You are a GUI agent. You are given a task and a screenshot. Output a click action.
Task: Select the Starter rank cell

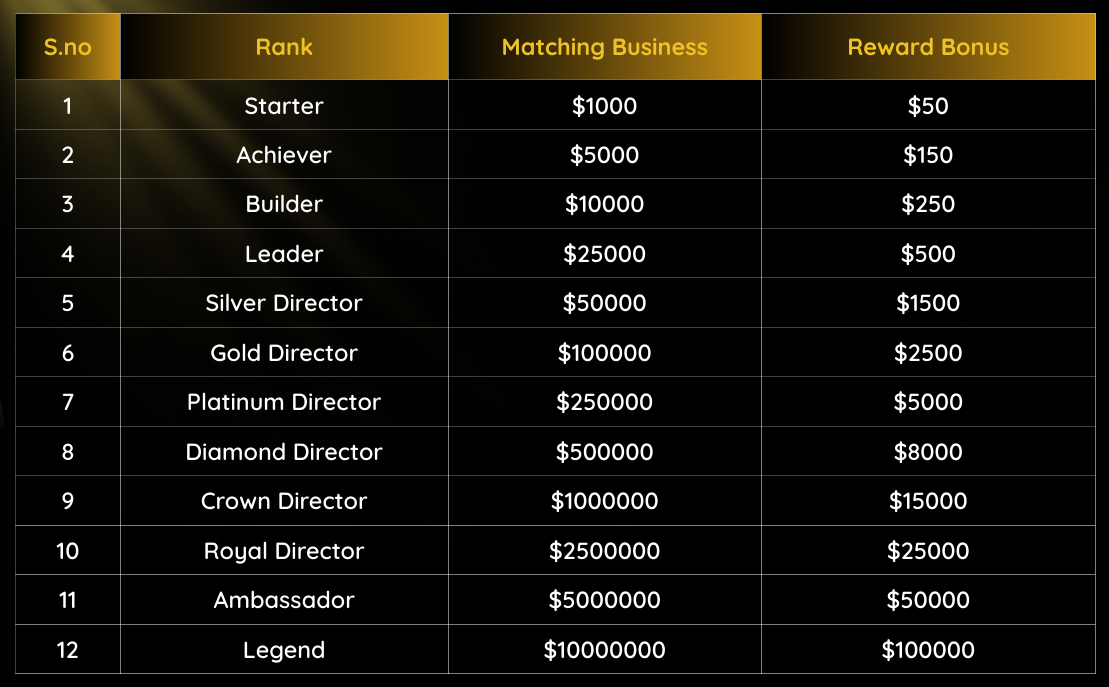pyautogui.click(x=284, y=106)
